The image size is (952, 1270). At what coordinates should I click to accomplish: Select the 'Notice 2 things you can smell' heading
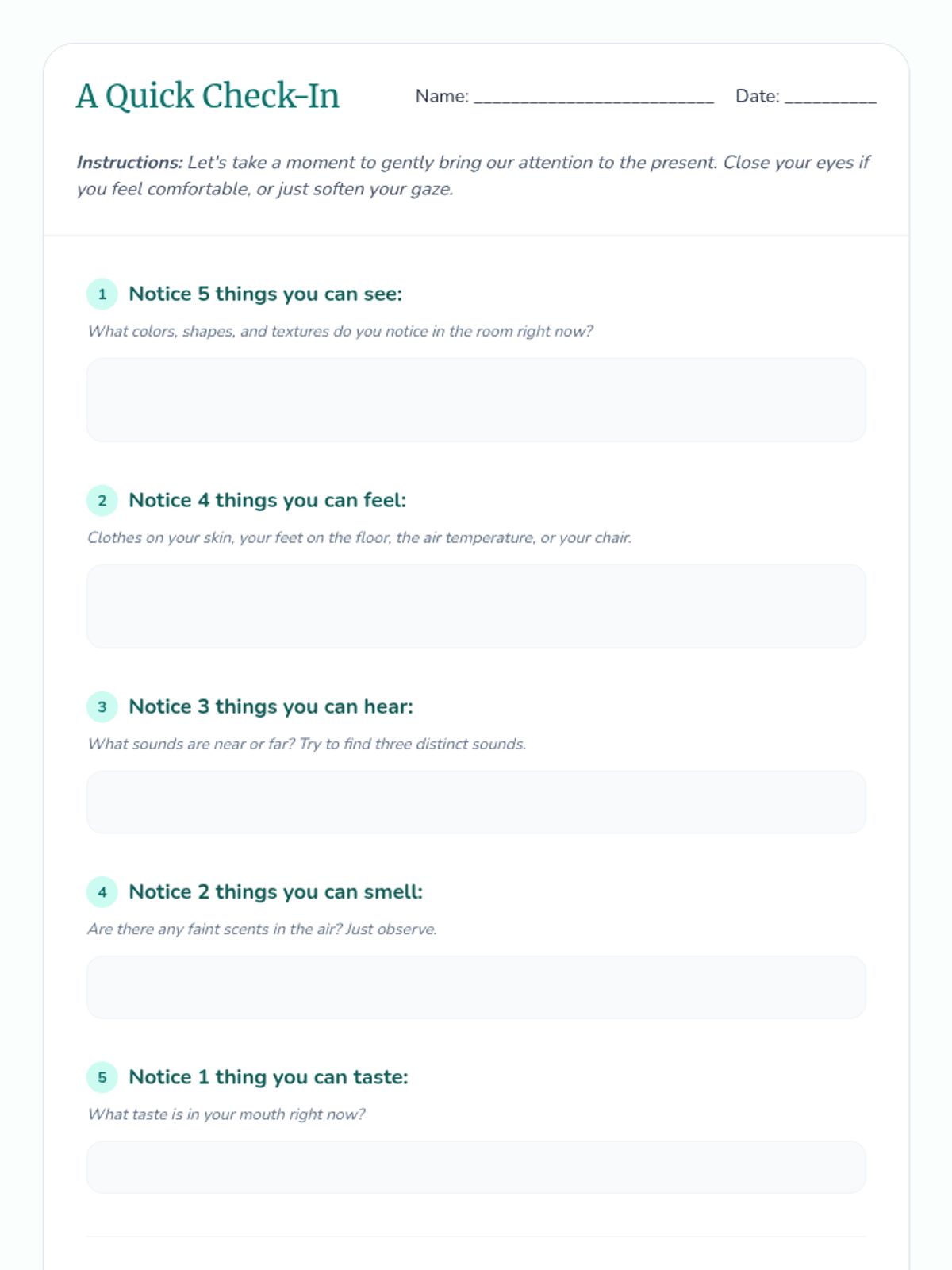click(x=276, y=891)
